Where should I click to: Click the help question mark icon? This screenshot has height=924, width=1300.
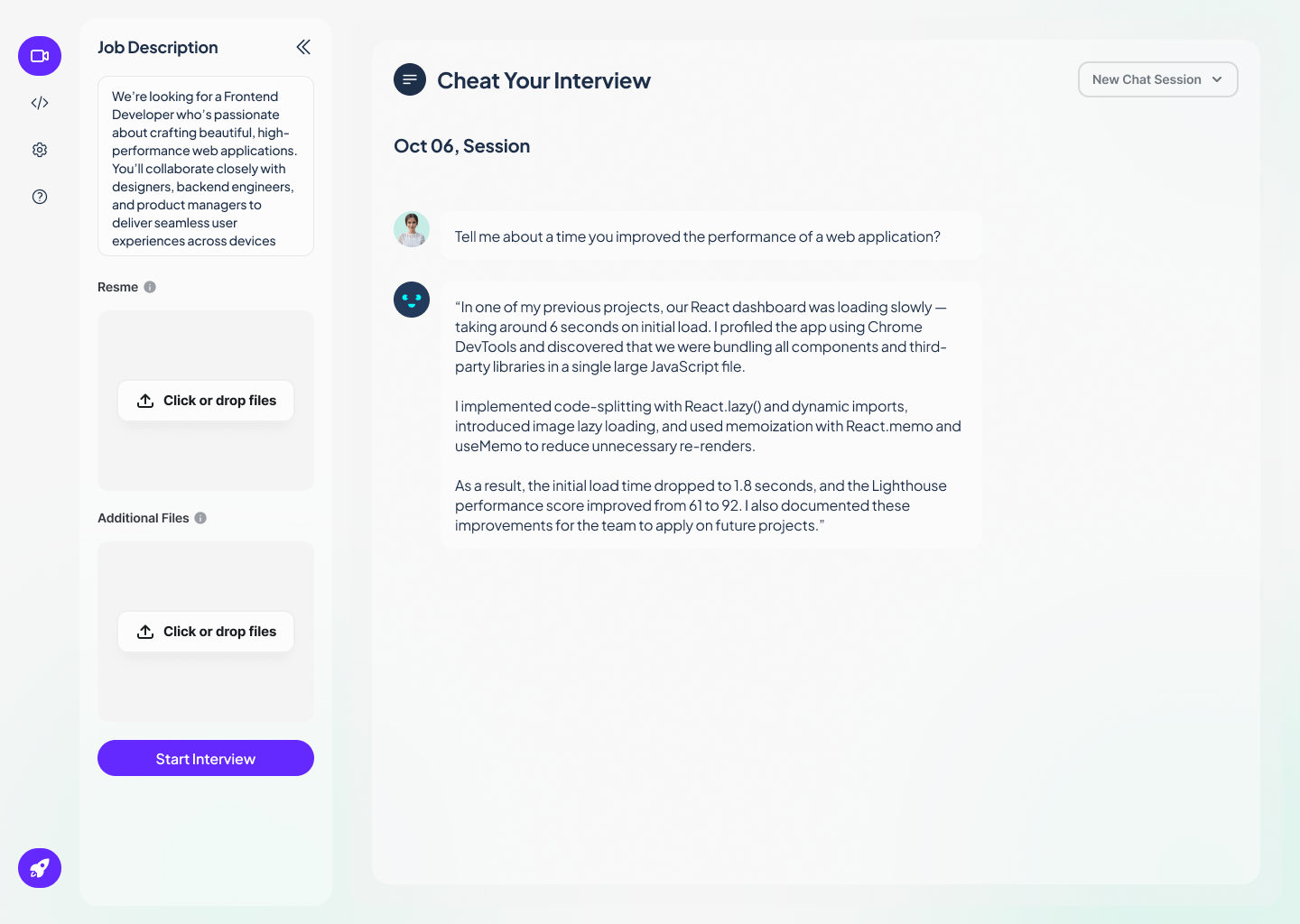point(40,197)
